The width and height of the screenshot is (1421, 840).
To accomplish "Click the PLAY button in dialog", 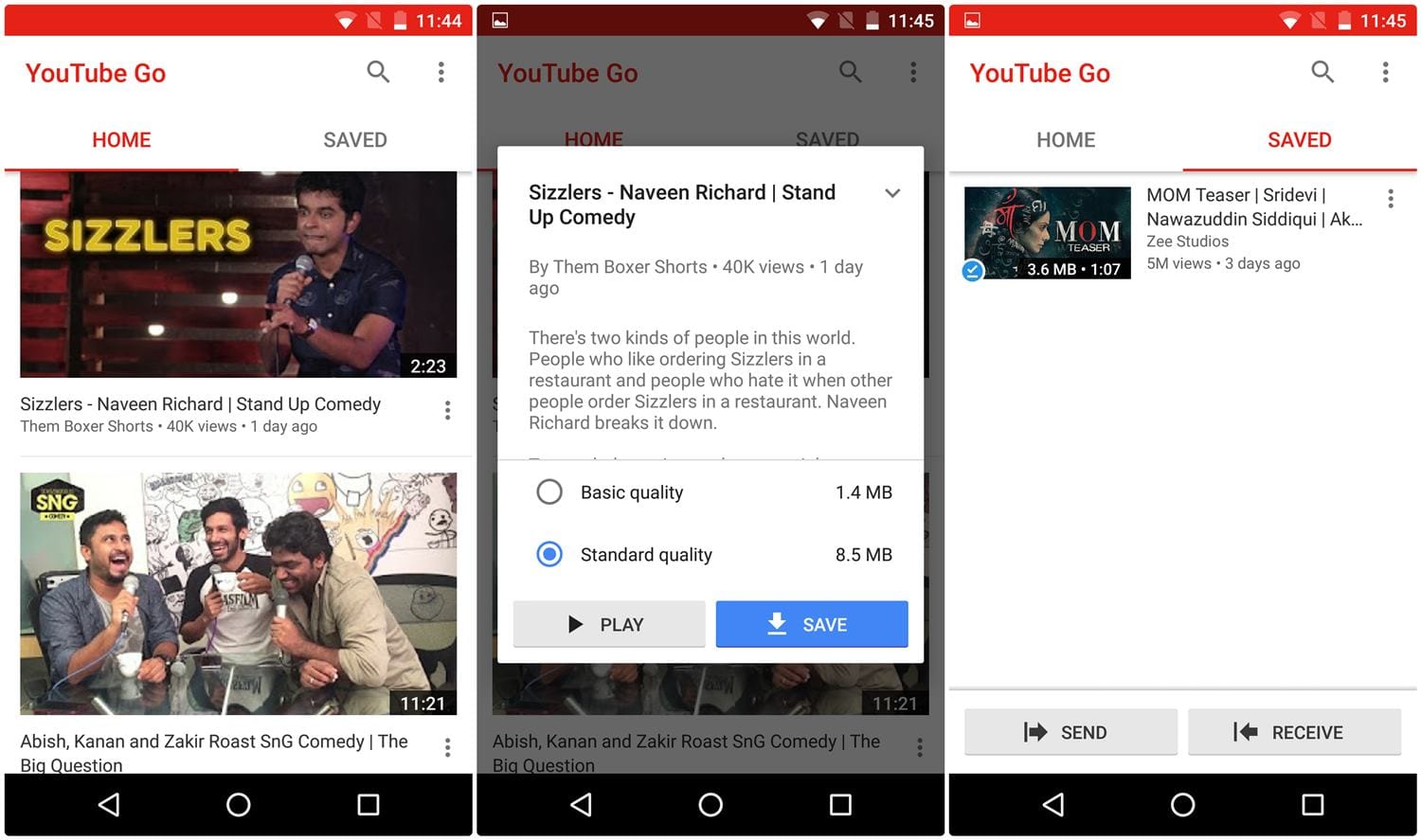I will (x=609, y=624).
